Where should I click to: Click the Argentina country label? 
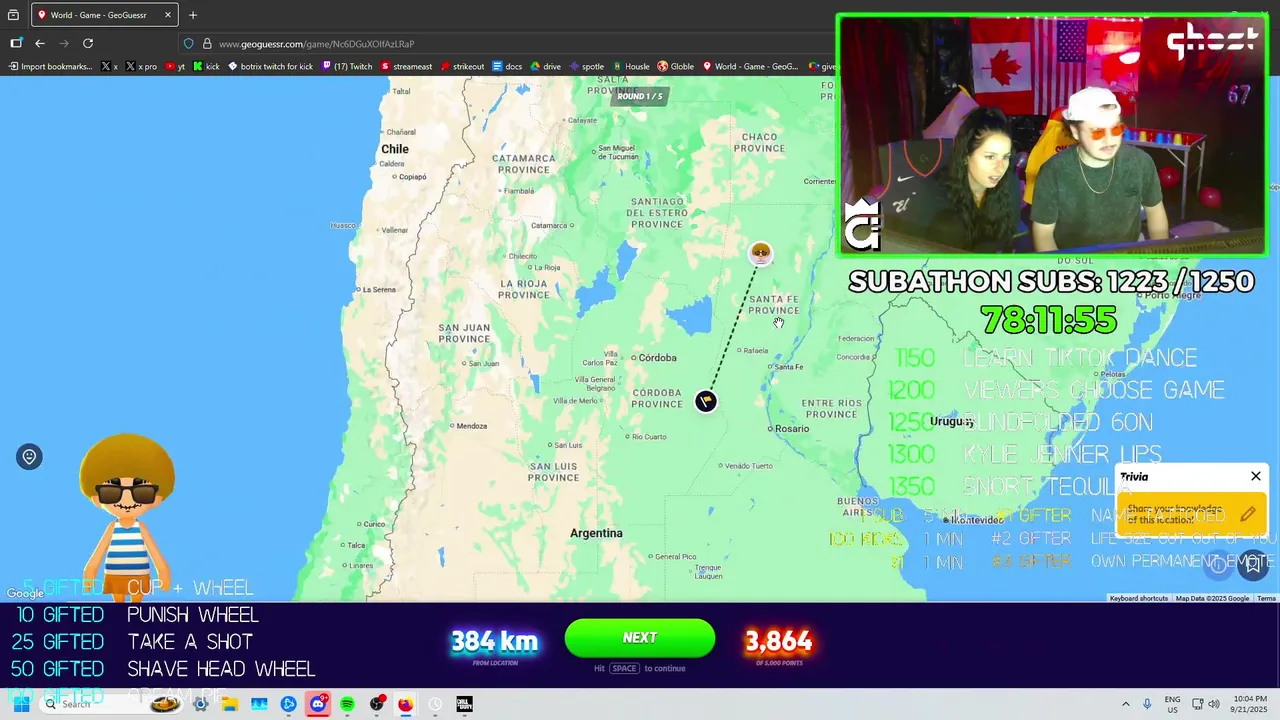(596, 533)
